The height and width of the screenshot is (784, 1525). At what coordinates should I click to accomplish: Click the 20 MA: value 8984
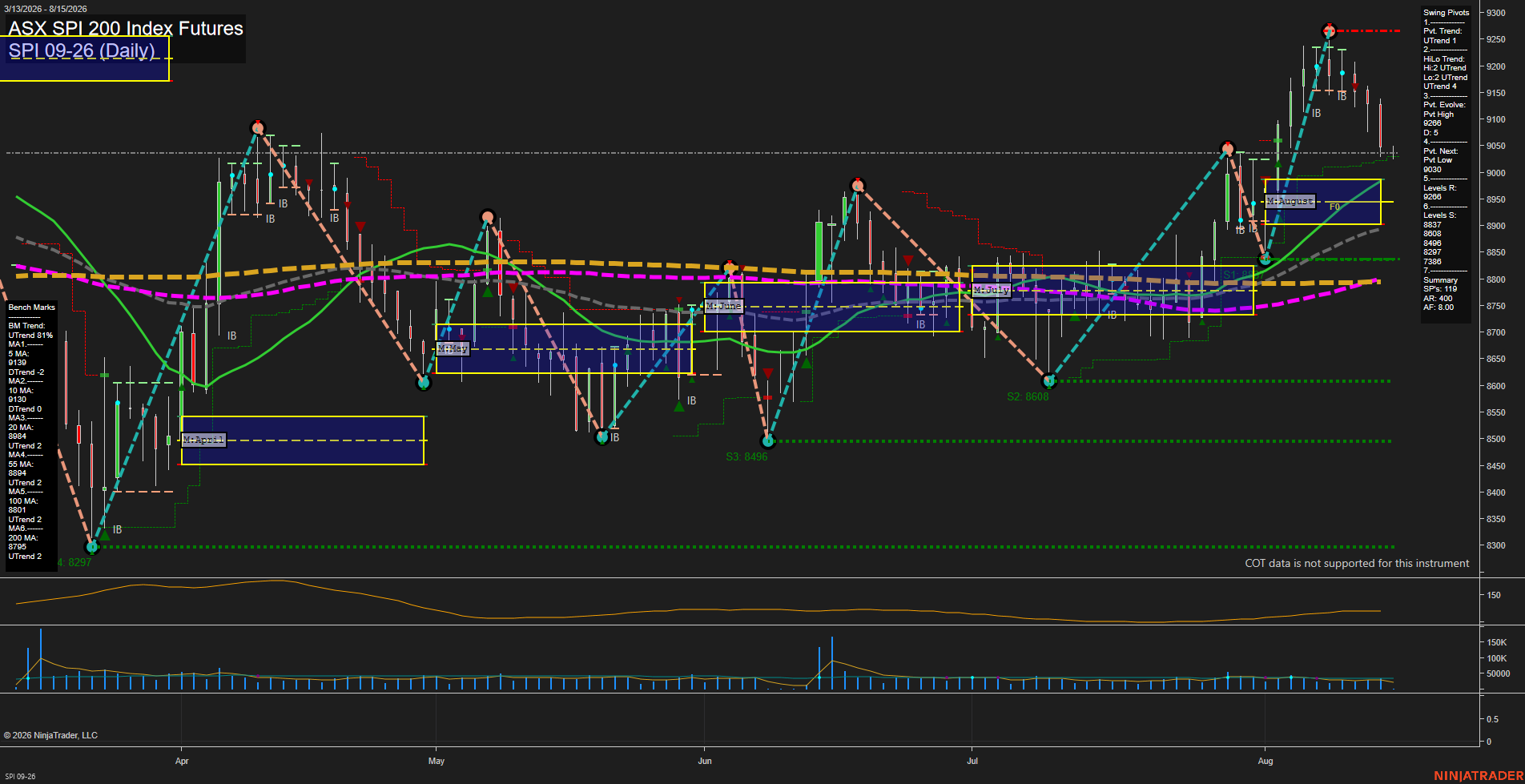click(x=18, y=436)
